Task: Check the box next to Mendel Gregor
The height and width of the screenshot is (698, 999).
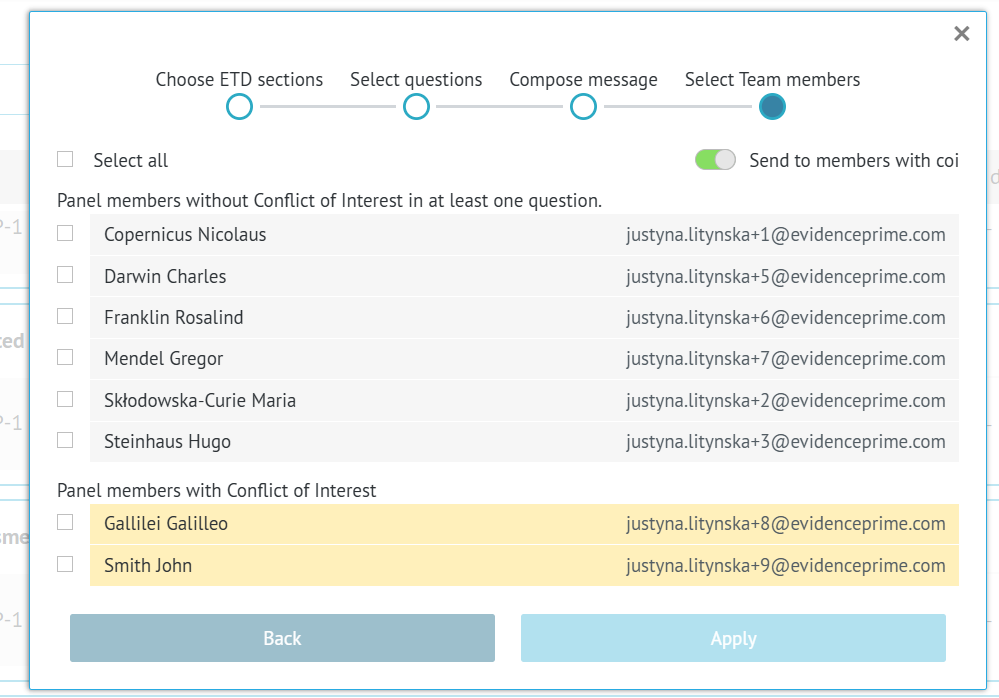Action: [66, 357]
